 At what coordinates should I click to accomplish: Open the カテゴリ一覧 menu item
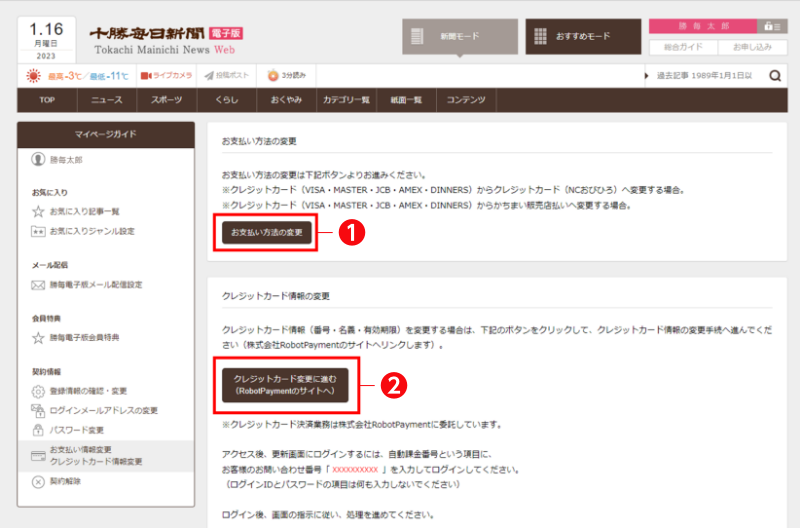346,100
